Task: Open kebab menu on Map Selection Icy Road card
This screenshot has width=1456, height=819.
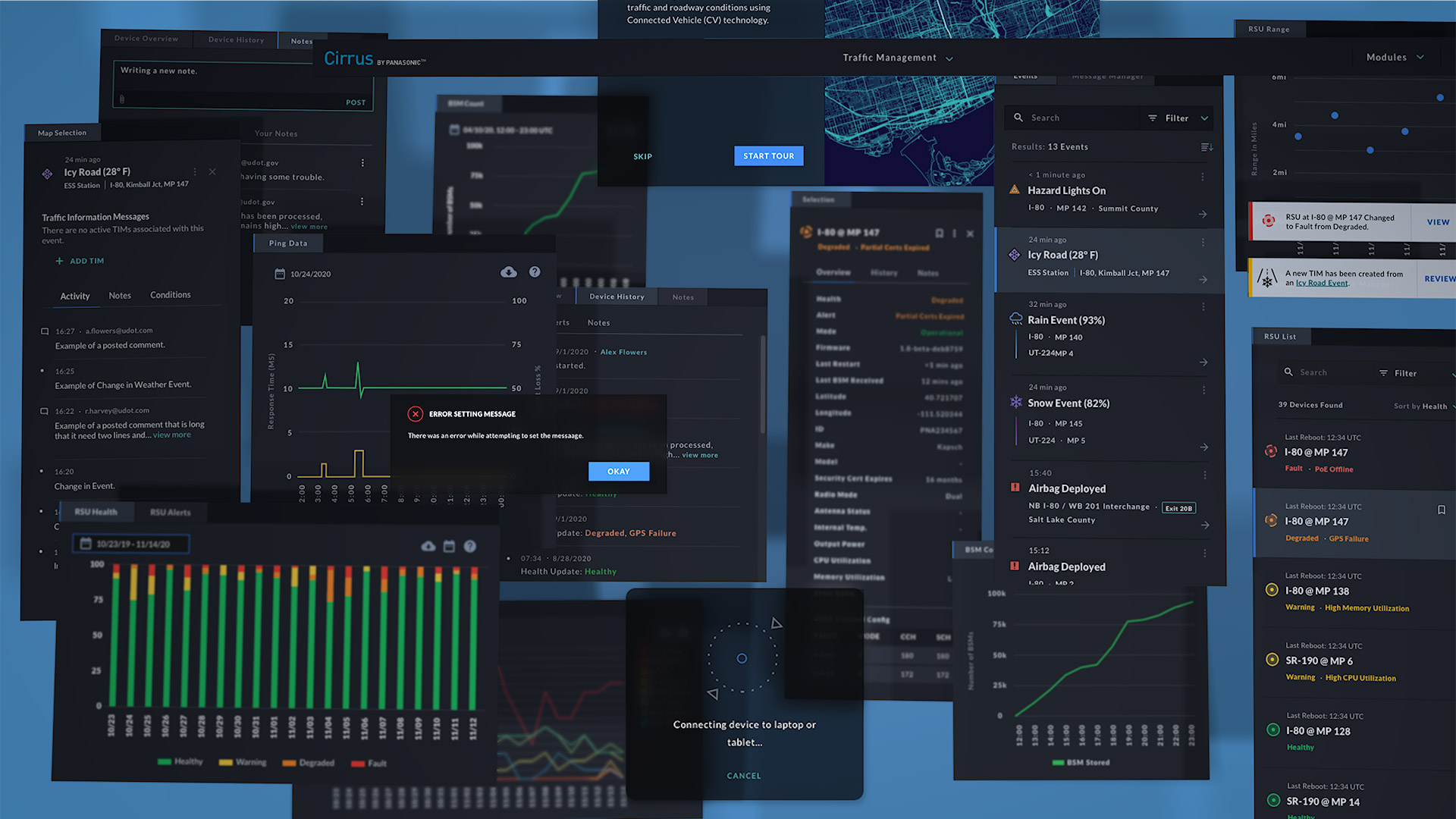Action: click(x=195, y=172)
